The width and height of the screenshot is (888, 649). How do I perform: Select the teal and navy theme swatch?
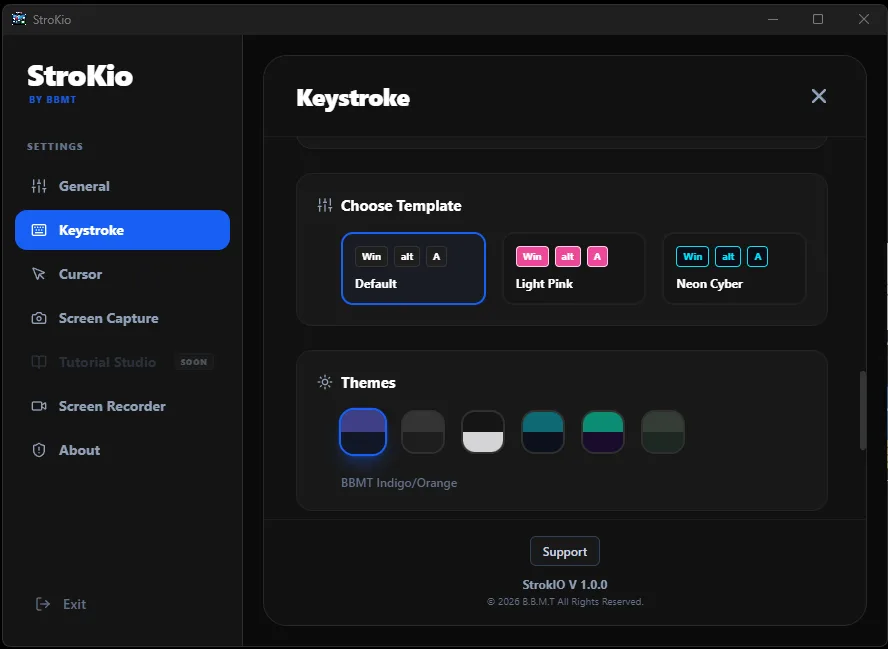pos(543,432)
